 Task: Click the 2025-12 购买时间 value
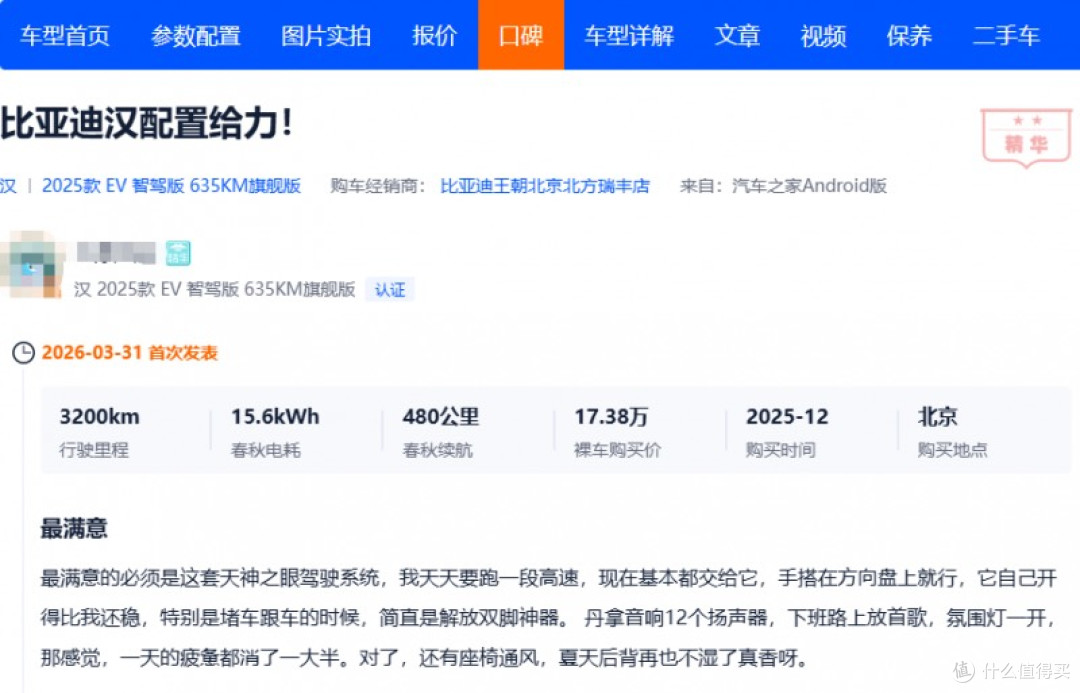pos(787,417)
